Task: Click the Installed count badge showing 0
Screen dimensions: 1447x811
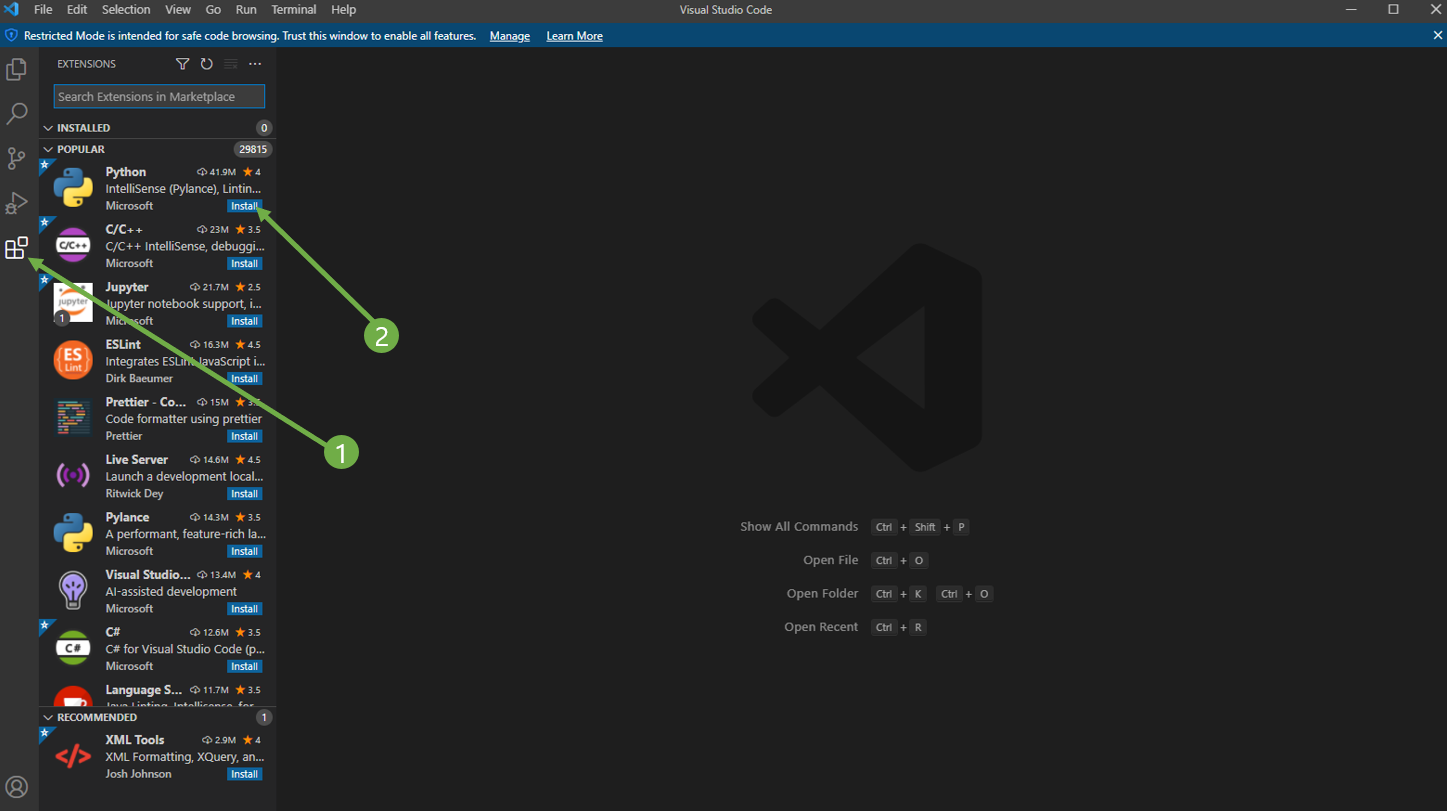Action: click(x=264, y=128)
